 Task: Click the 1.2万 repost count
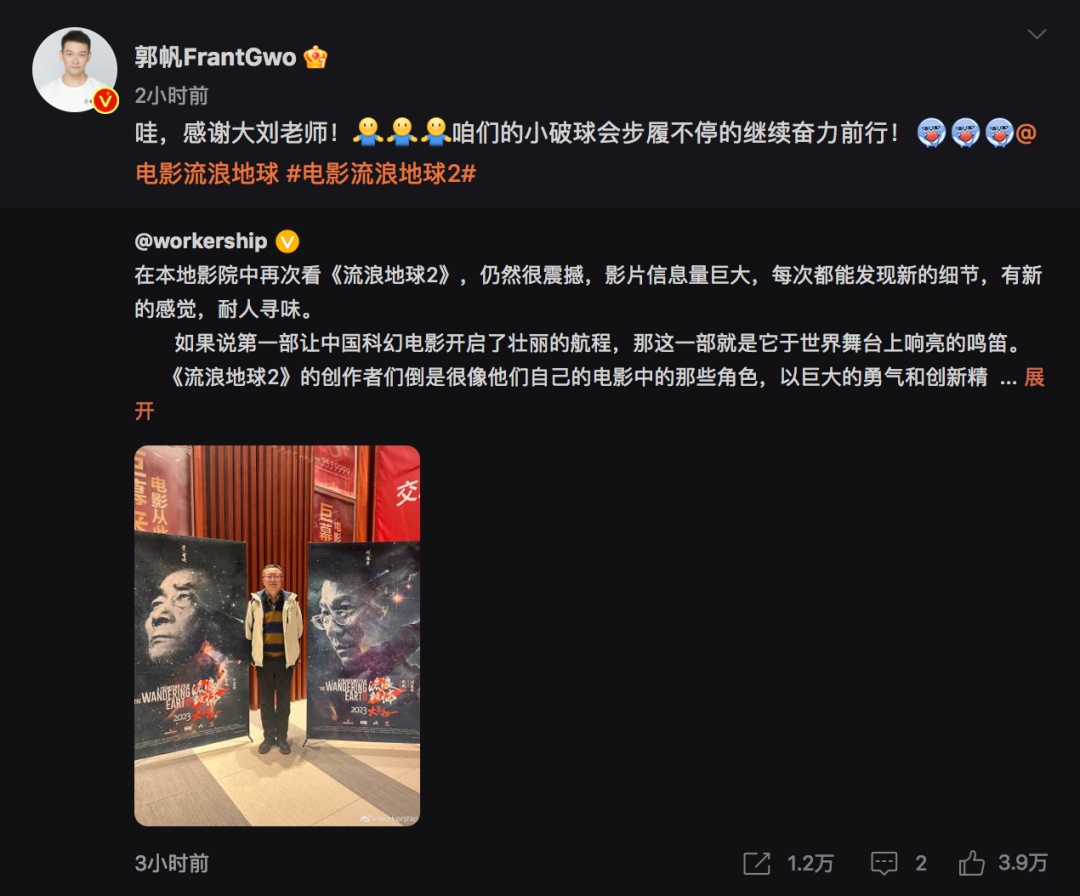(x=810, y=864)
